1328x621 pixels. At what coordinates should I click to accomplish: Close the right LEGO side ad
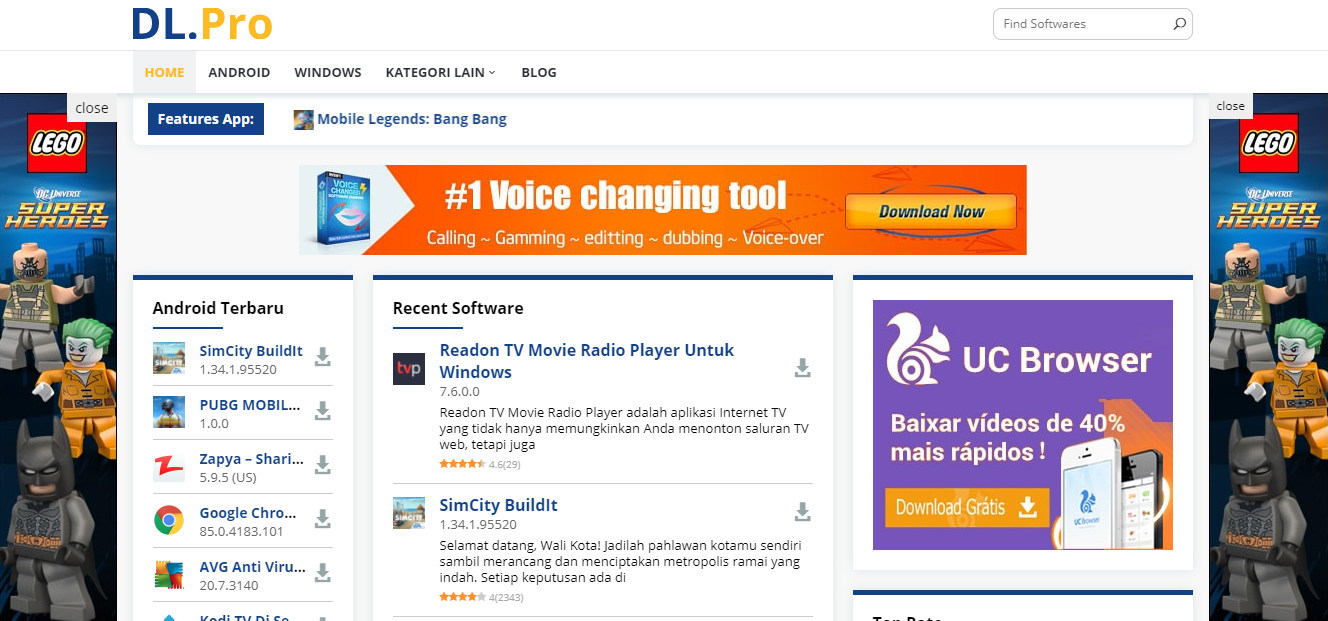(1231, 106)
